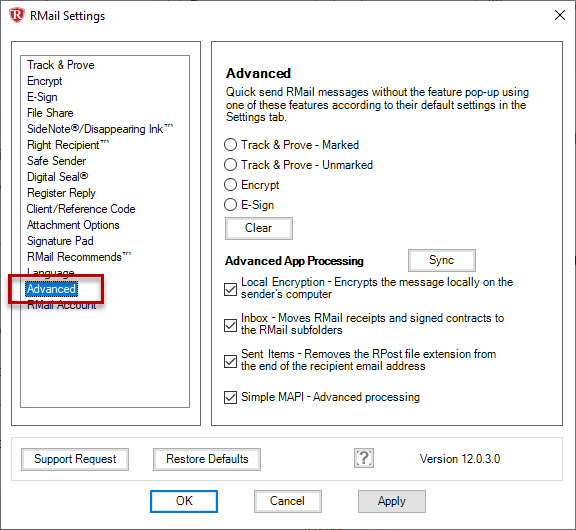Select Track & Prove - Unmarked radio option
This screenshot has width=576, height=530.
pyautogui.click(x=230, y=165)
